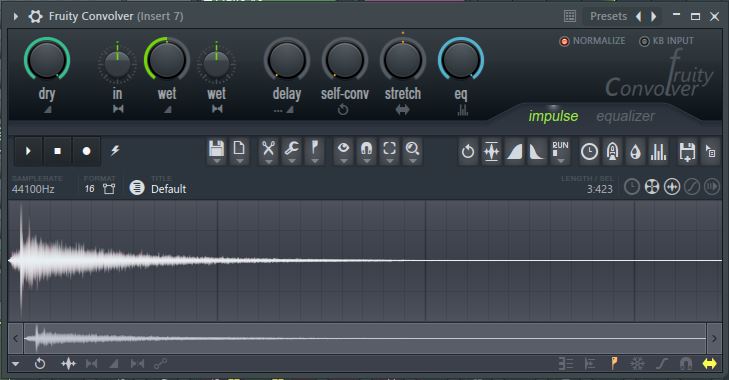Image resolution: width=729 pixels, height=380 pixels.
Task: Click the drag sample selection icon
Action: click(x=710, y=151)
